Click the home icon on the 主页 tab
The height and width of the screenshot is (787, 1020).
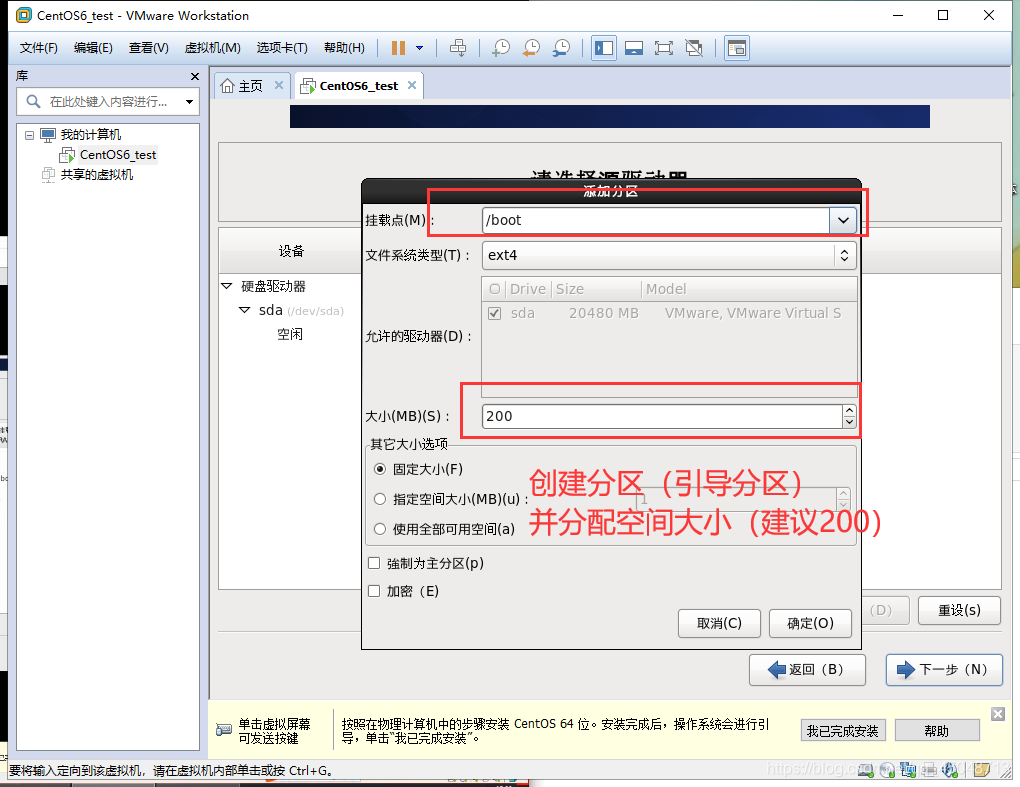coord(227,86)
